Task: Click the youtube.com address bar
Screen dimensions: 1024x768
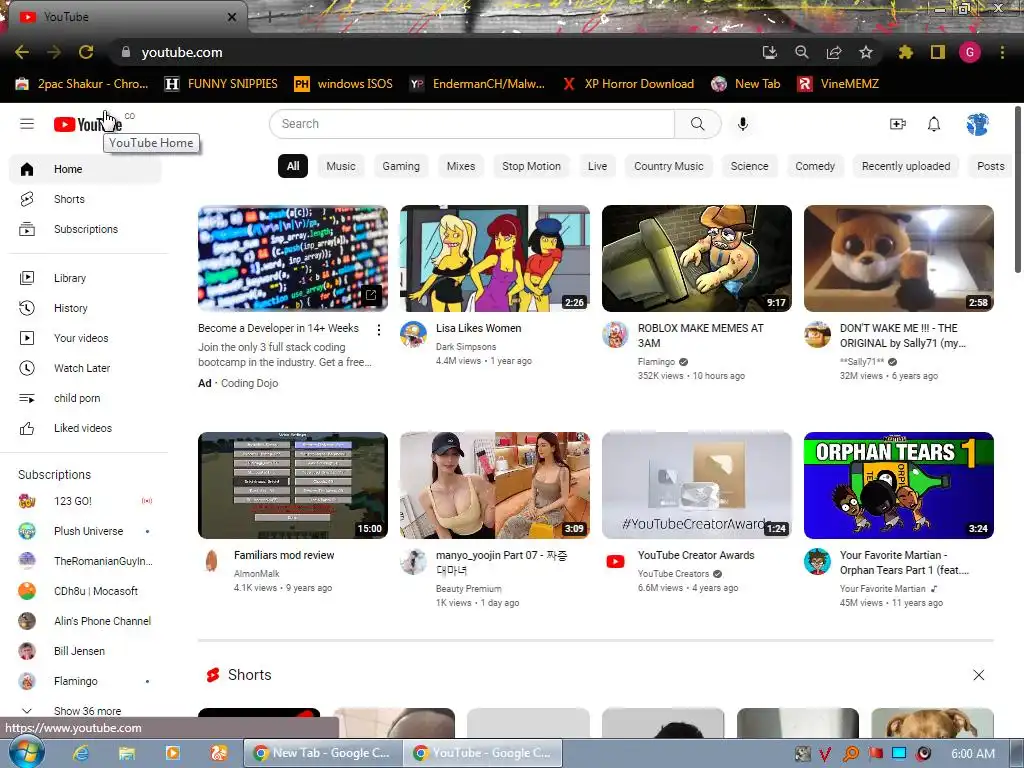Action: (x=431, y=52)
